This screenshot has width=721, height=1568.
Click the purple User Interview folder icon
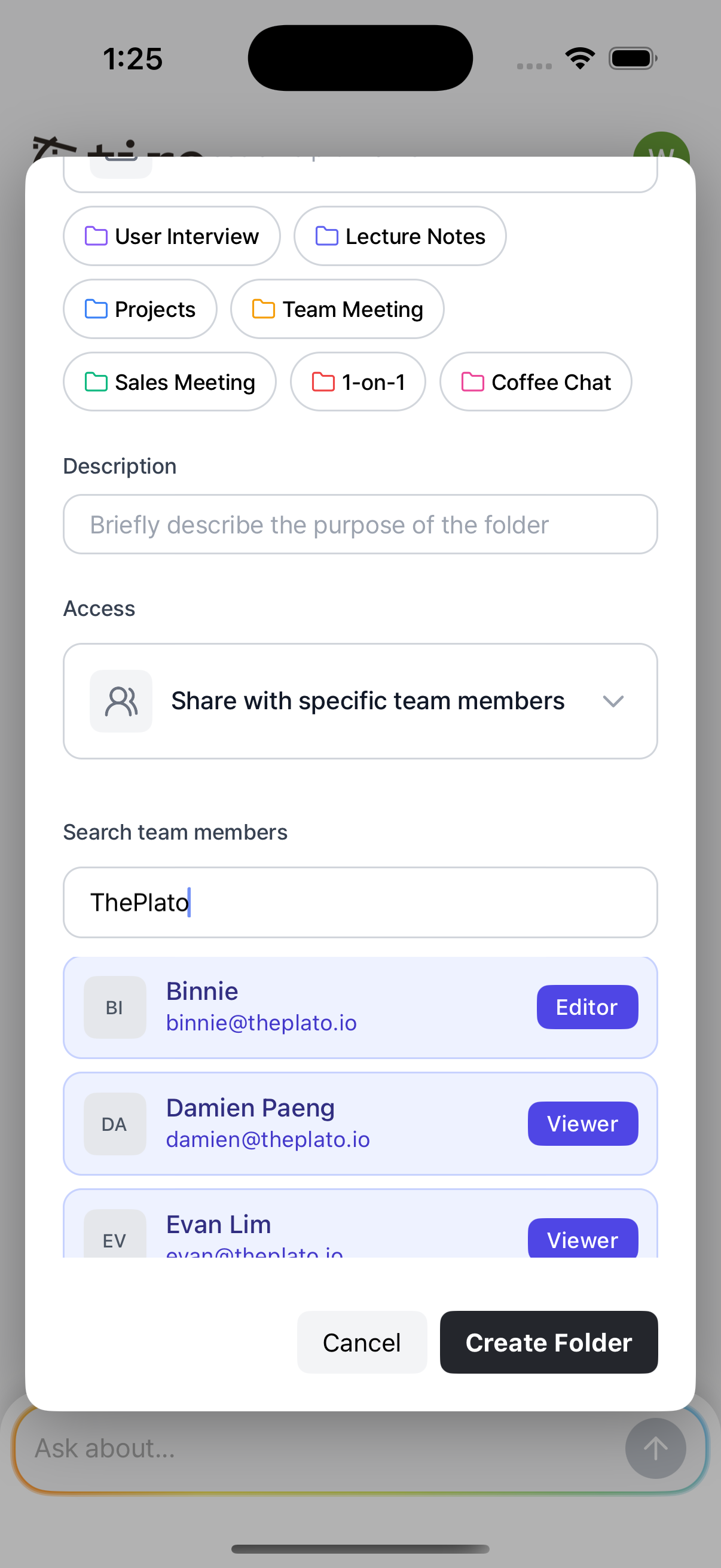tap(96, 236)
